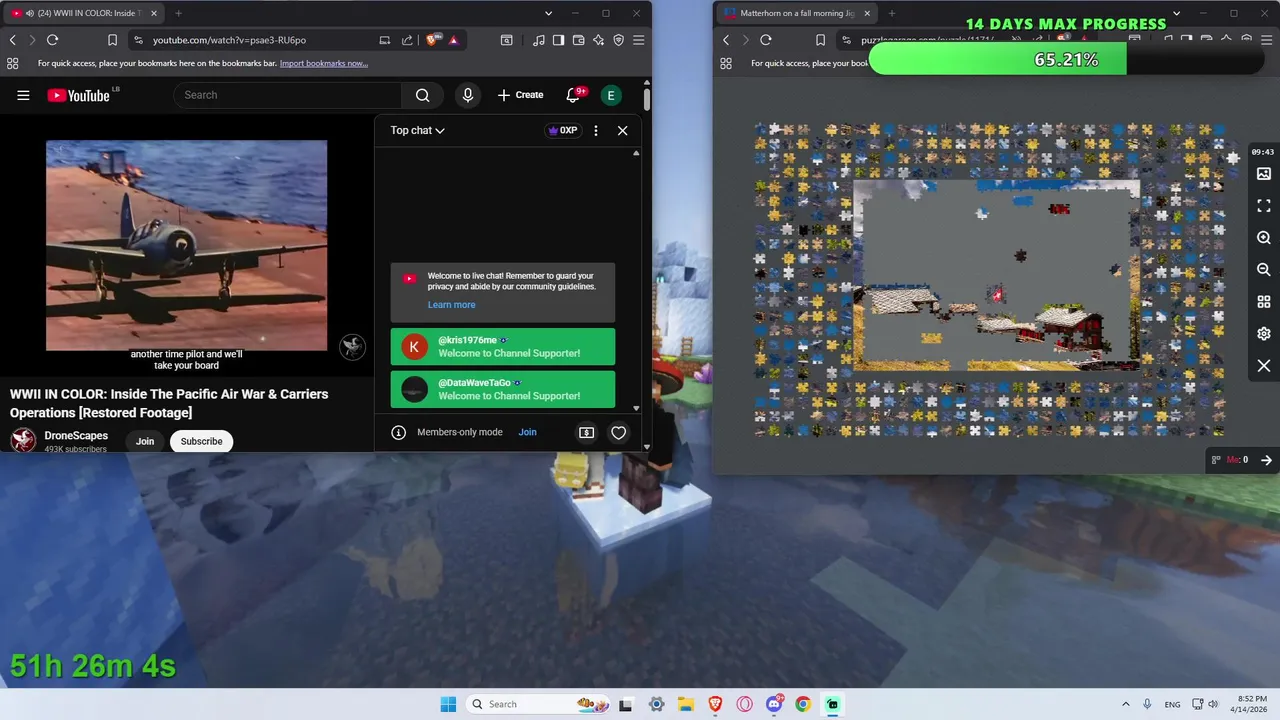Screen dimensions: 1280x720
Task: Arrange loose pieces with grid icon
Action: tap(1264, 302)
